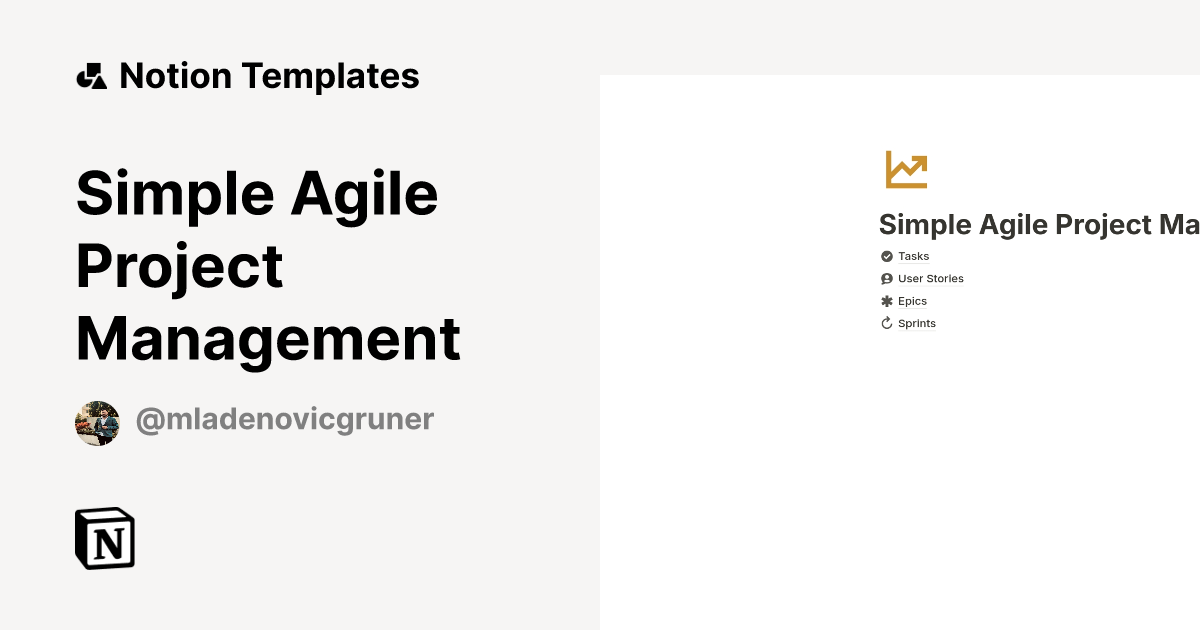Image resolution: width=1200 pixels, height=630 pixels.
Task: Click the Notion Templates puzzle piece logo
Action: coord(91,75)
